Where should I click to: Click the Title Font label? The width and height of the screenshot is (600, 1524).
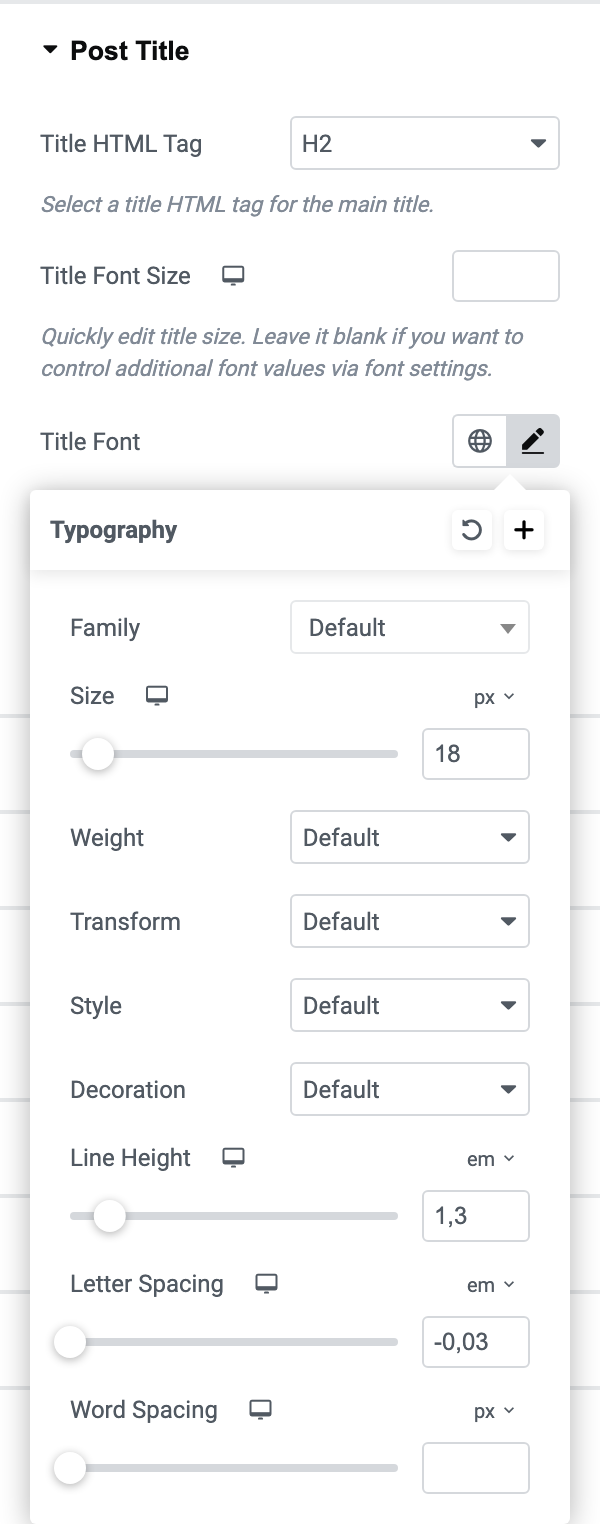90,442
